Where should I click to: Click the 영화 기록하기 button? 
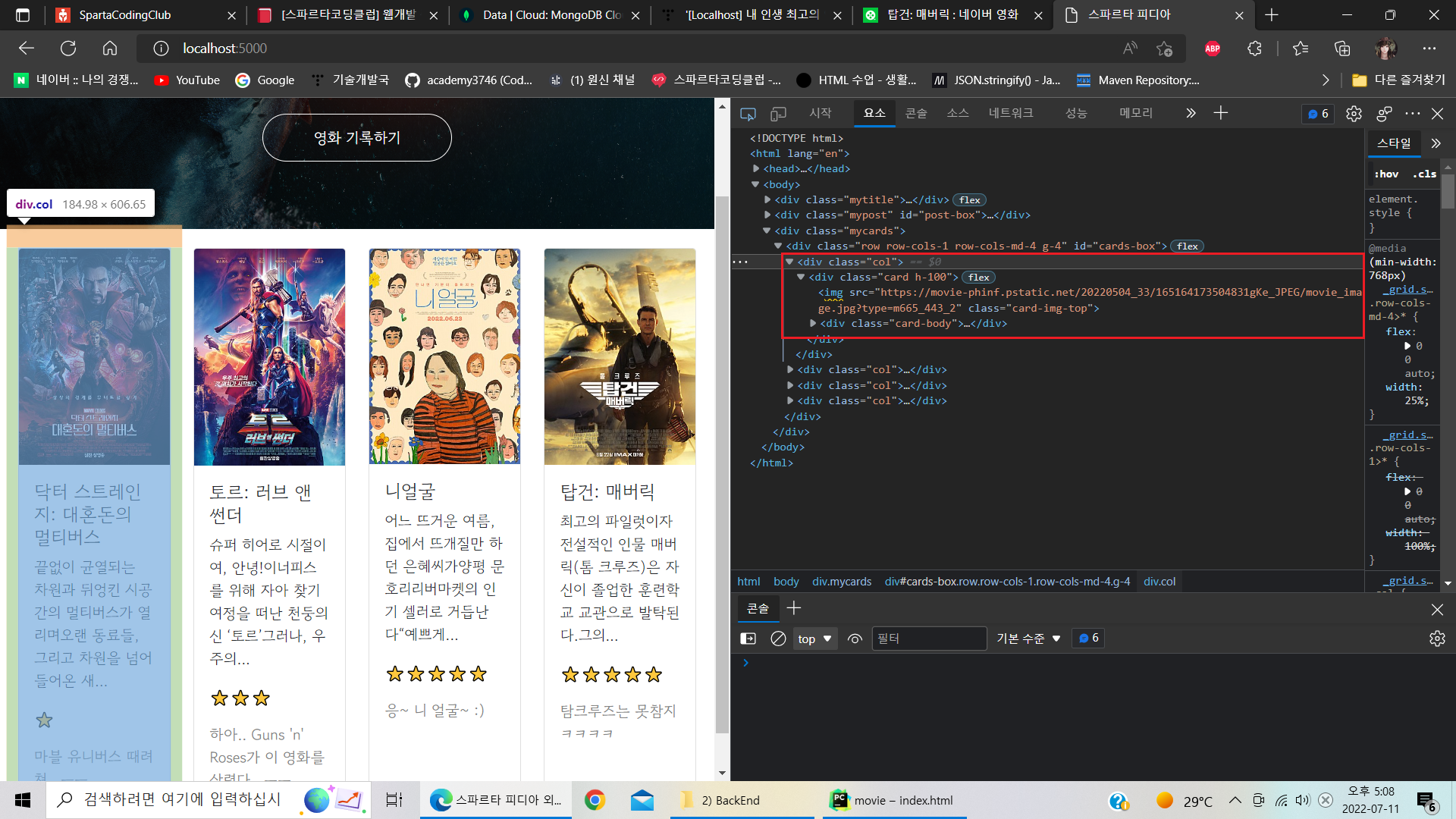(x=356, y=137)
